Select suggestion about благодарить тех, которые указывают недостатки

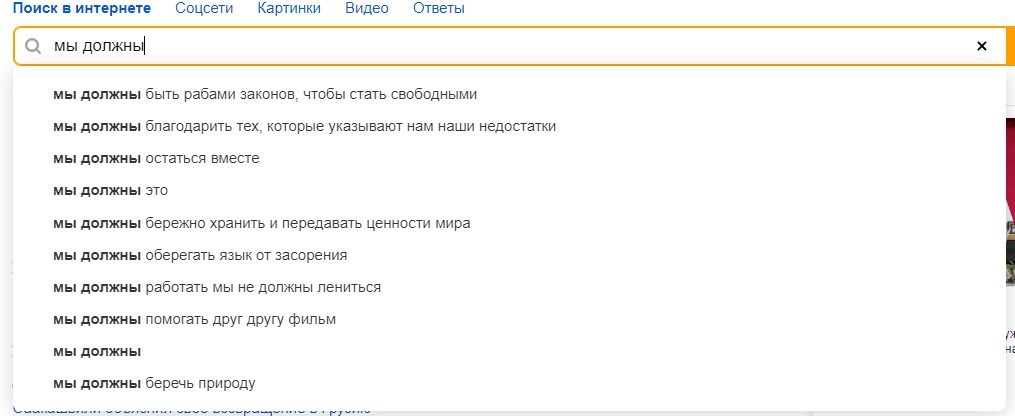point(304,127)
